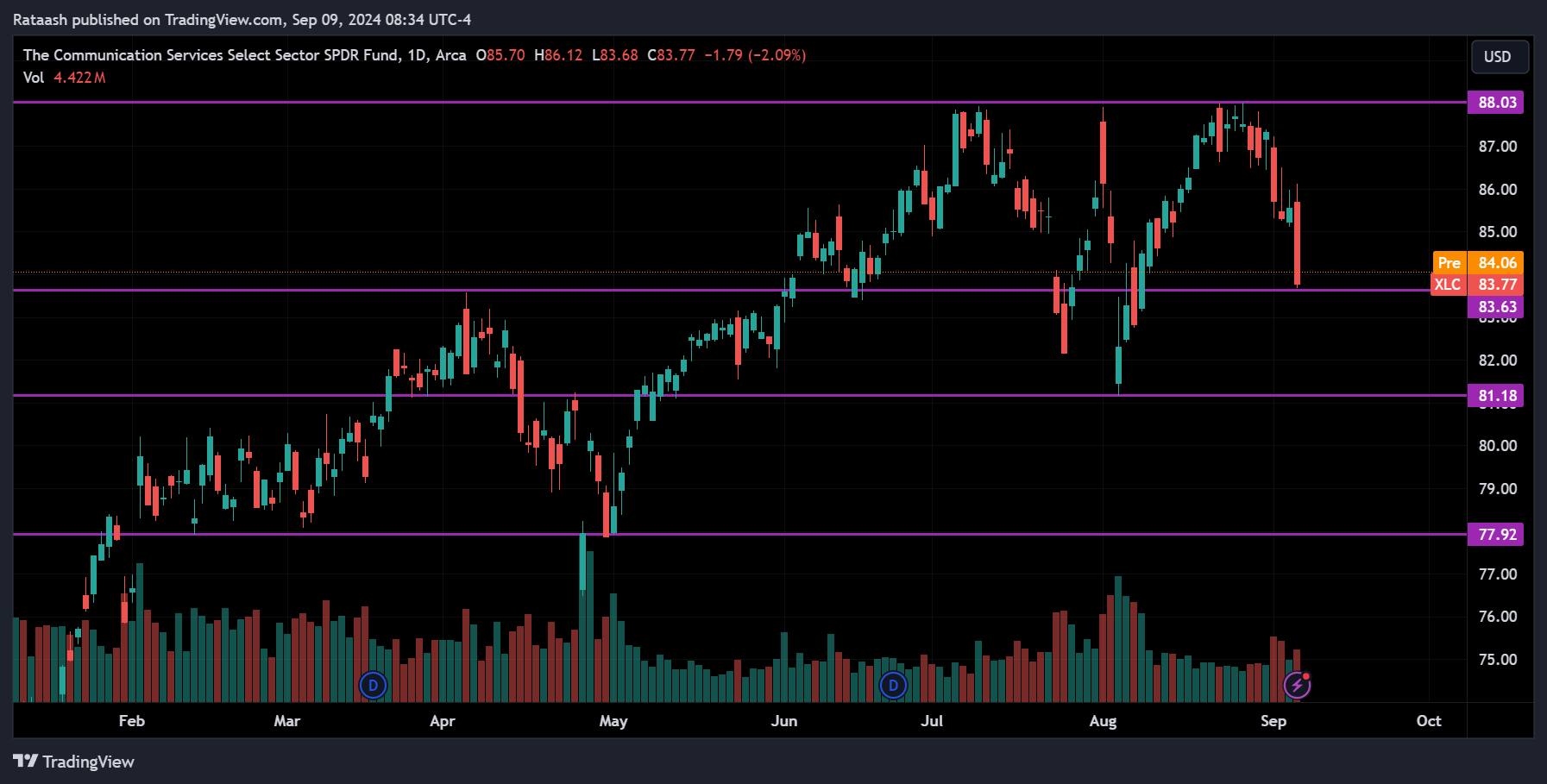Click the Vol 4.422 M indicator label
This screenshot has width=1547, height=784.
[x=65, y=78]
